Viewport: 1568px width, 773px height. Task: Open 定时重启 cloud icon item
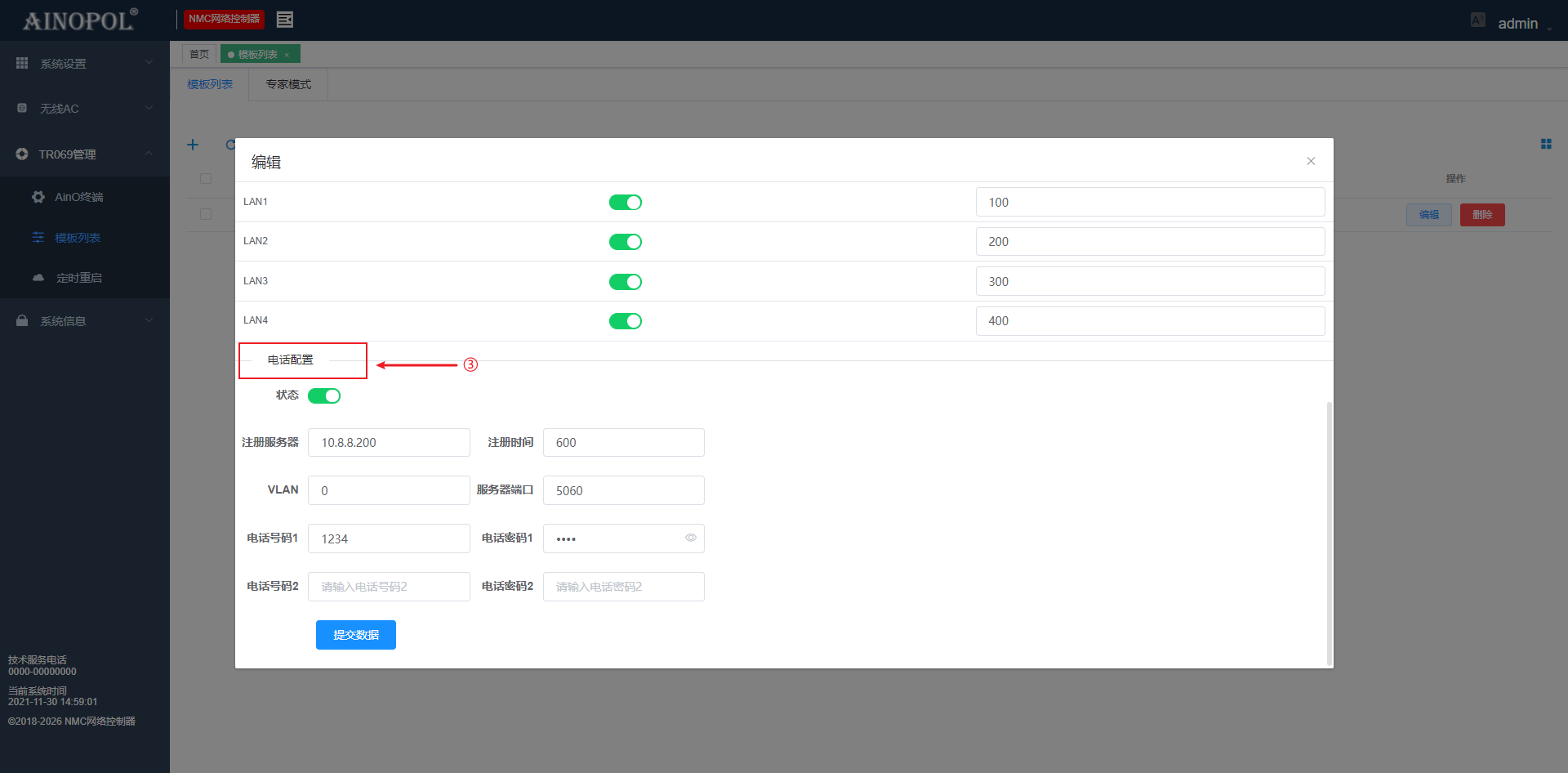click(x=78, y=278)
